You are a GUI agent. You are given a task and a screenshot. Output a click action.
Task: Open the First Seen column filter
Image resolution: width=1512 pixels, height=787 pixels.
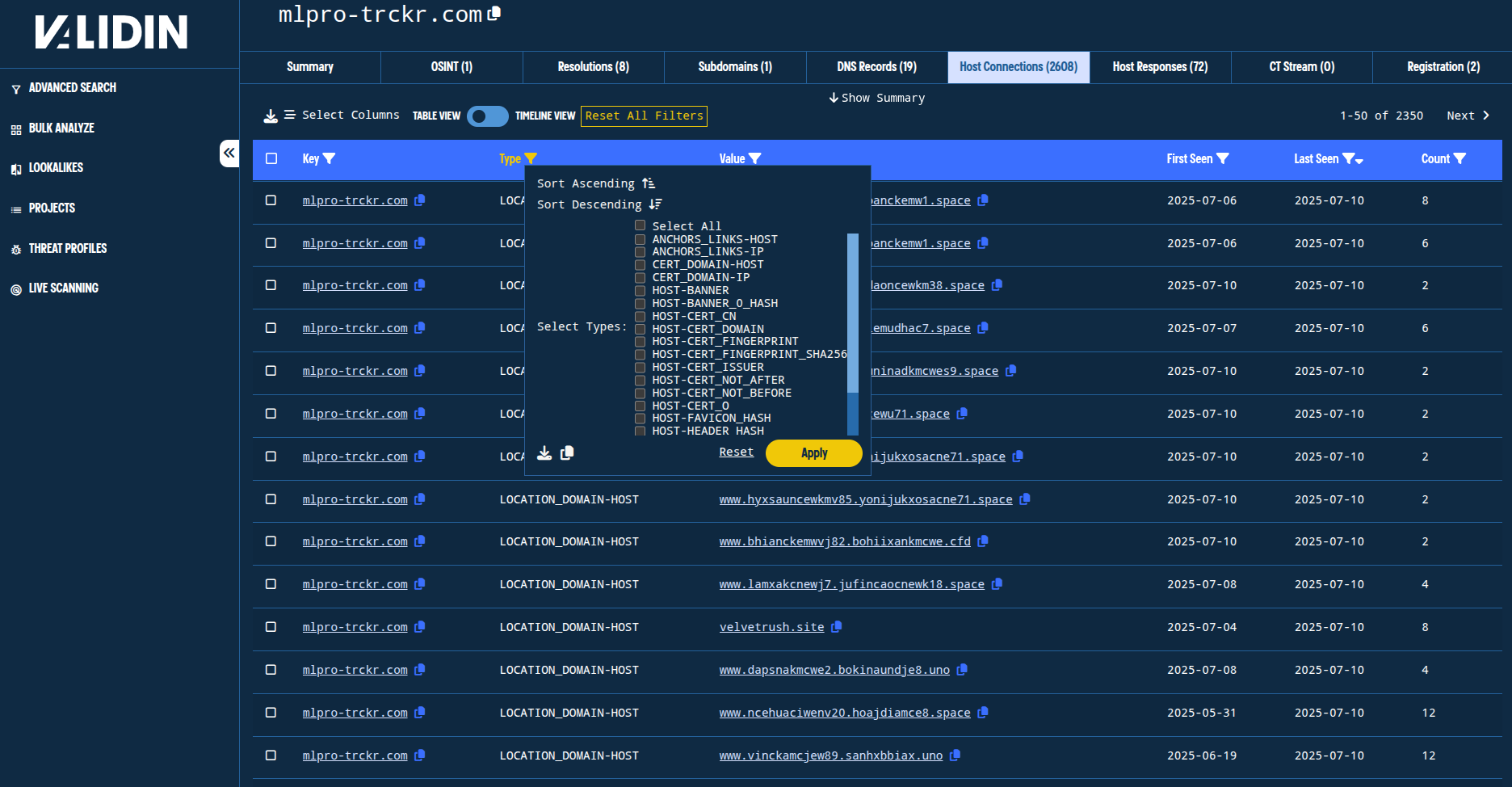point(1223,159)
